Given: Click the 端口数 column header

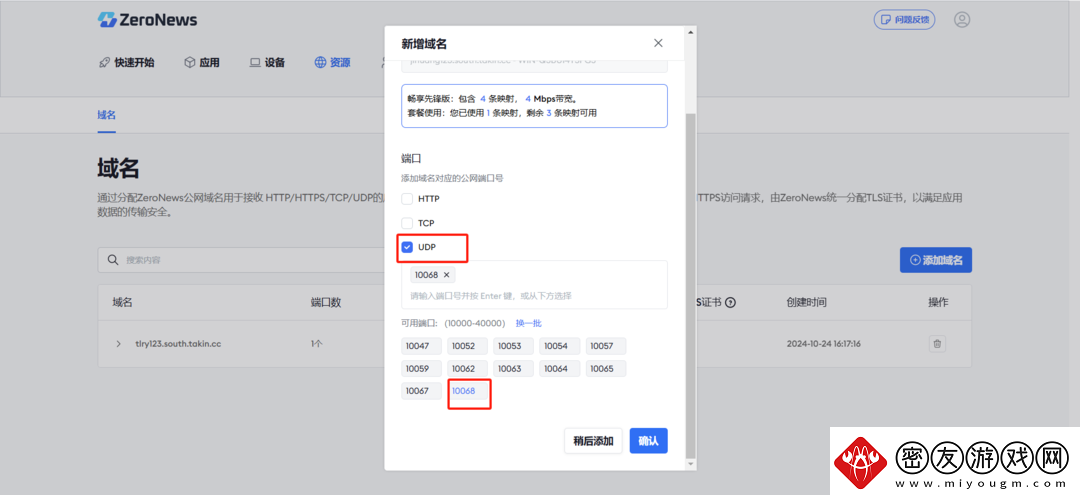Looking at the screenshot, I should (326, 302).
